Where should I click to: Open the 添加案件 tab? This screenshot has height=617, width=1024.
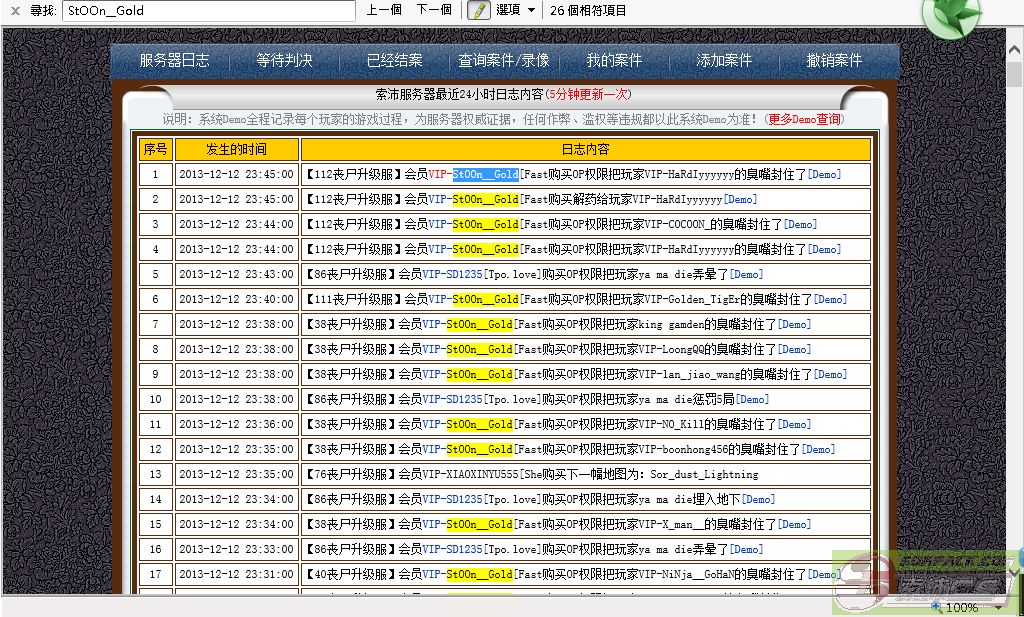(x=724, y=60)
